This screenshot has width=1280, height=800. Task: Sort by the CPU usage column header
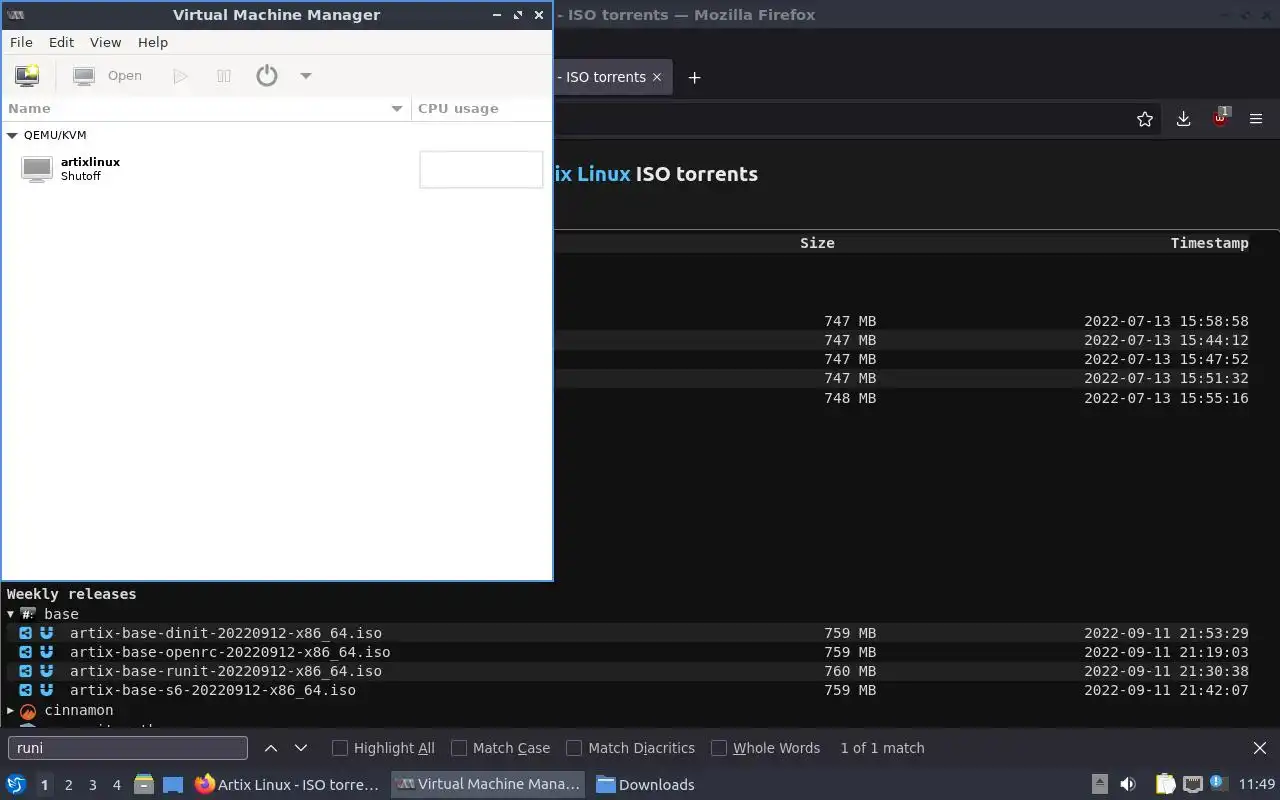click(x=481, y=108)
